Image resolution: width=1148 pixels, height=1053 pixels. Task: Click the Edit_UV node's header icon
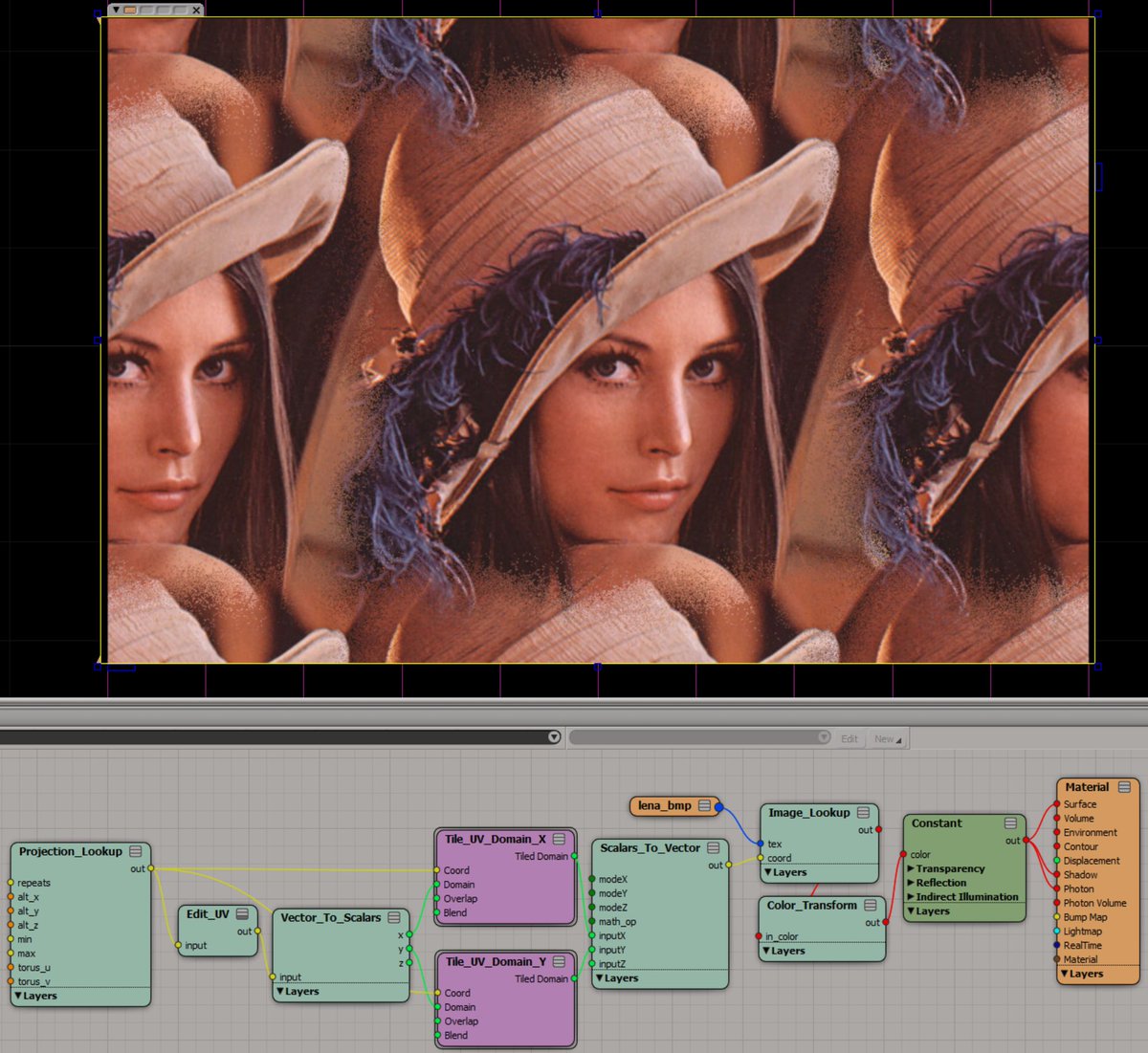click(x=243, y=914)
